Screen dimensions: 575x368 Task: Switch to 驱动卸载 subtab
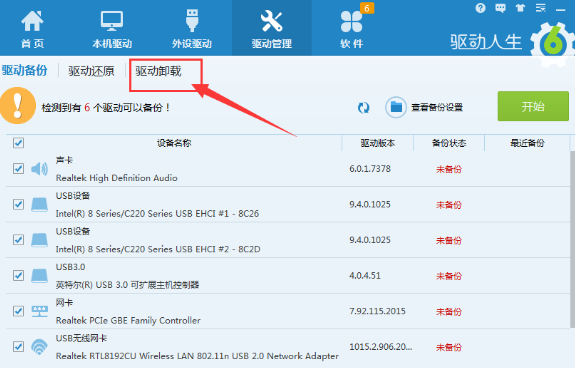coord(158,71)
